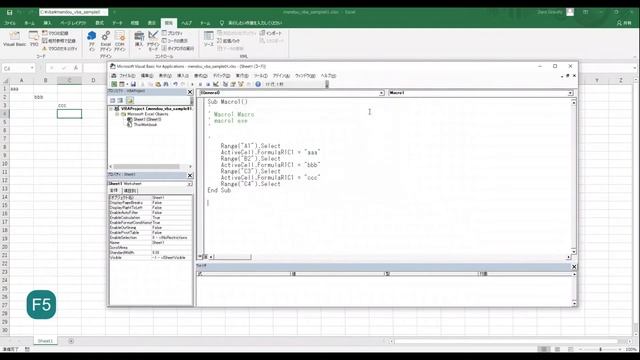Collapse the Microsoft Excel Objects folder
This screenshot has height=360, width=640.
[x=117, y=114]
